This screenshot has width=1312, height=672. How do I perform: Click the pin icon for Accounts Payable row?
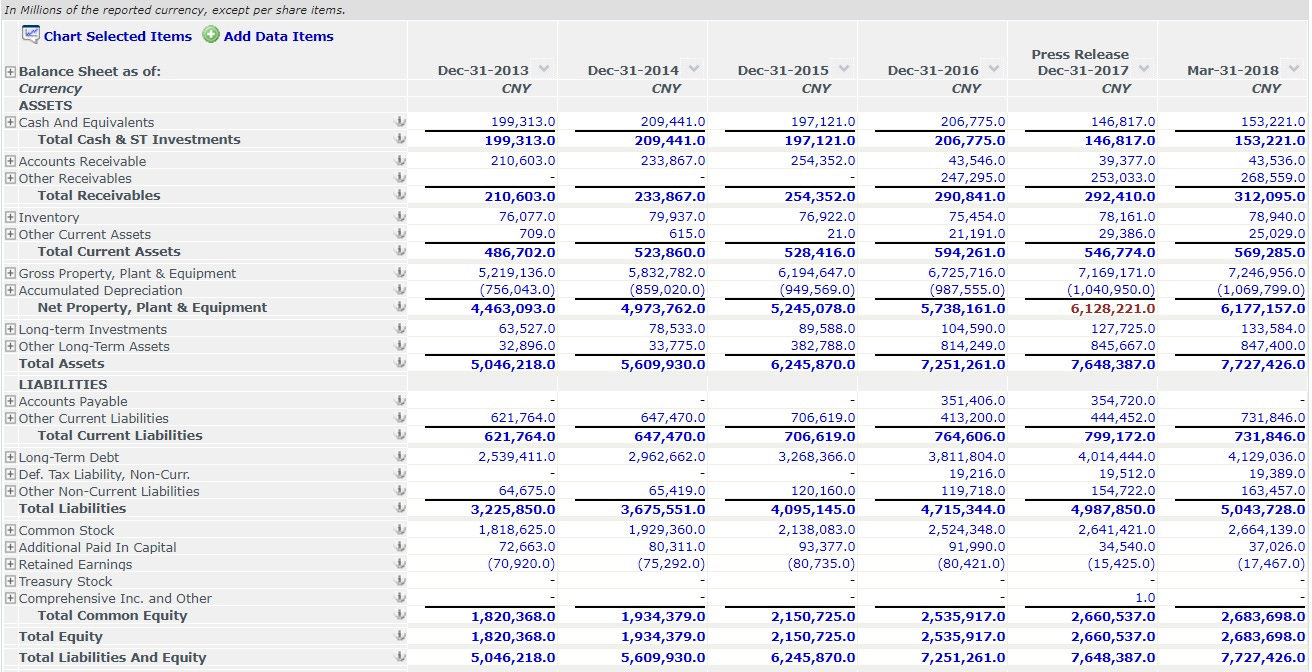pos(400,401)
